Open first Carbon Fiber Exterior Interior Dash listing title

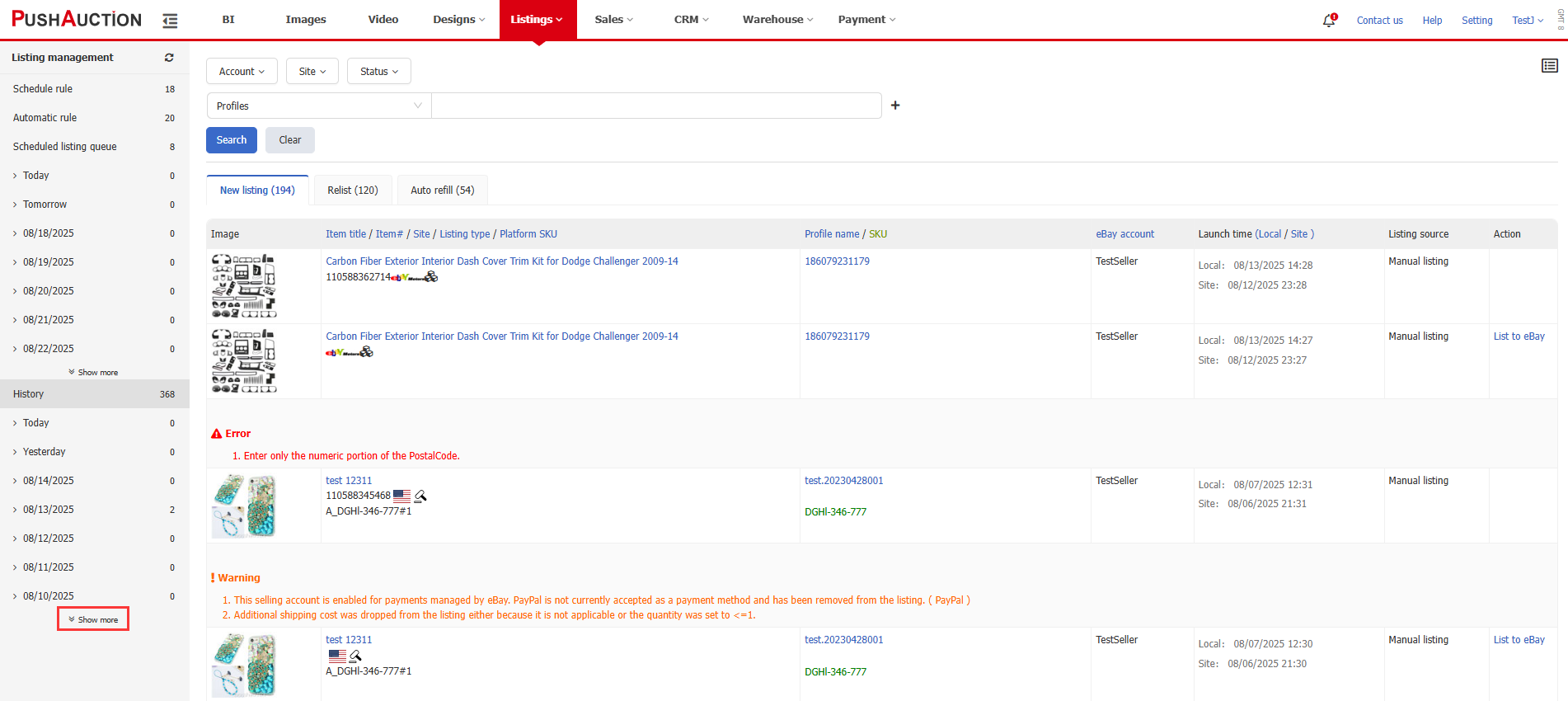pyautogui.click(x=502, y=261)
